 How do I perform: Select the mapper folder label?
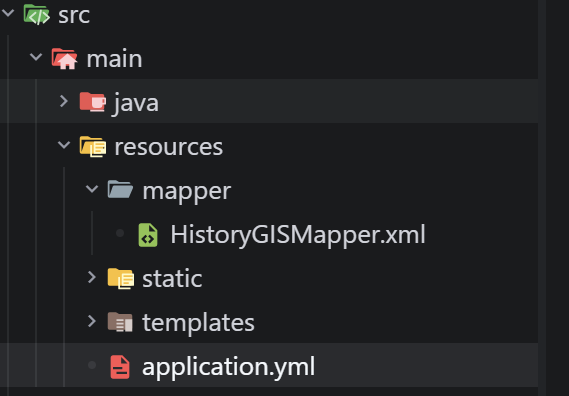(x=187, y=192)
